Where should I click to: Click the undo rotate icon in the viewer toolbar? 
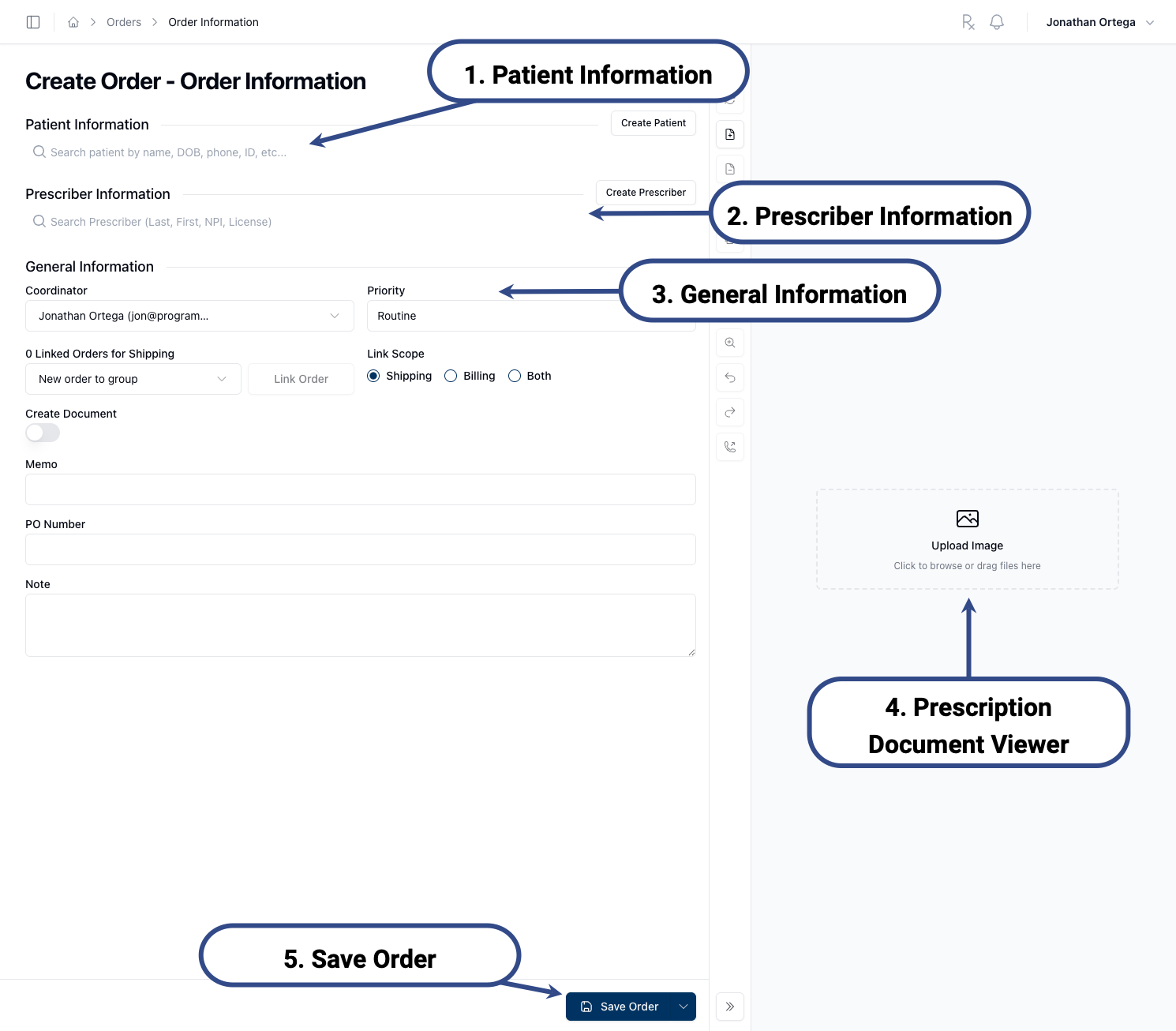click(729, 377)
